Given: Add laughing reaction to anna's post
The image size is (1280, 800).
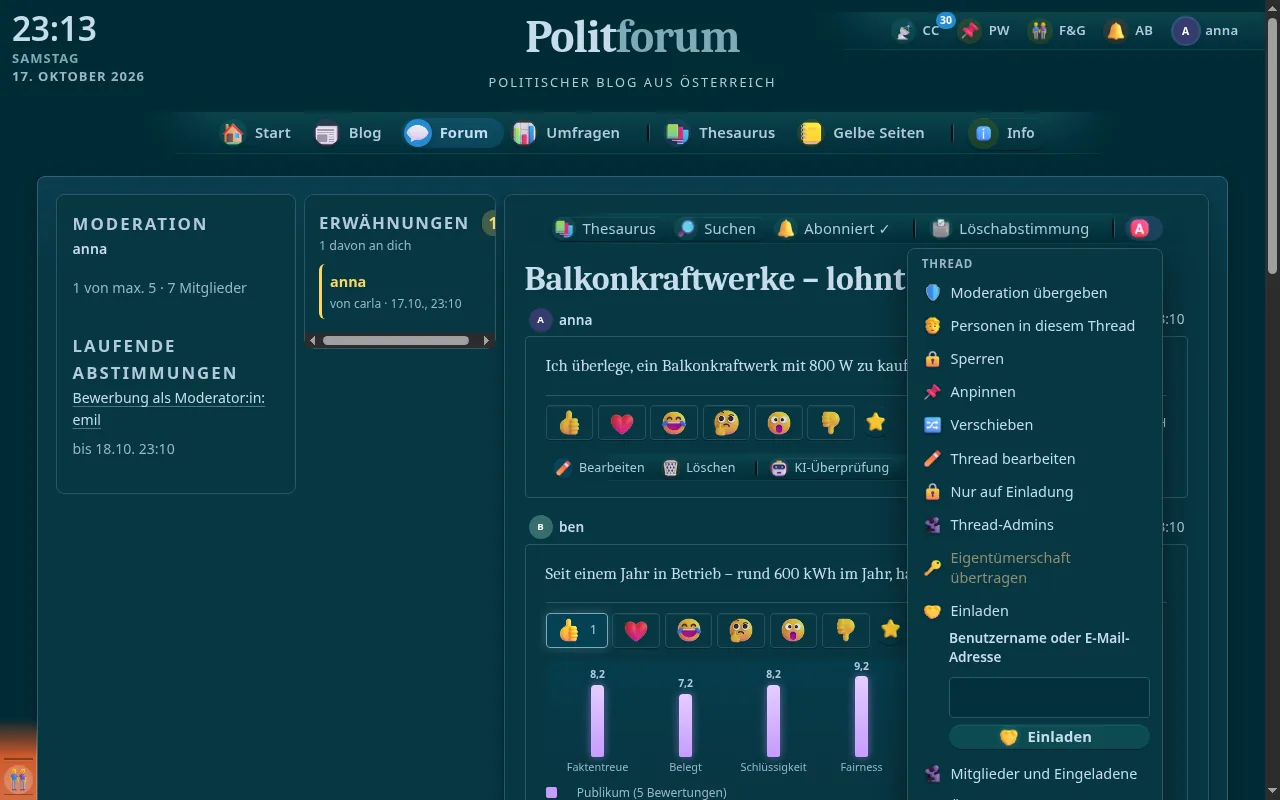Looking at the screenshot, I should [x=674, y=423].
